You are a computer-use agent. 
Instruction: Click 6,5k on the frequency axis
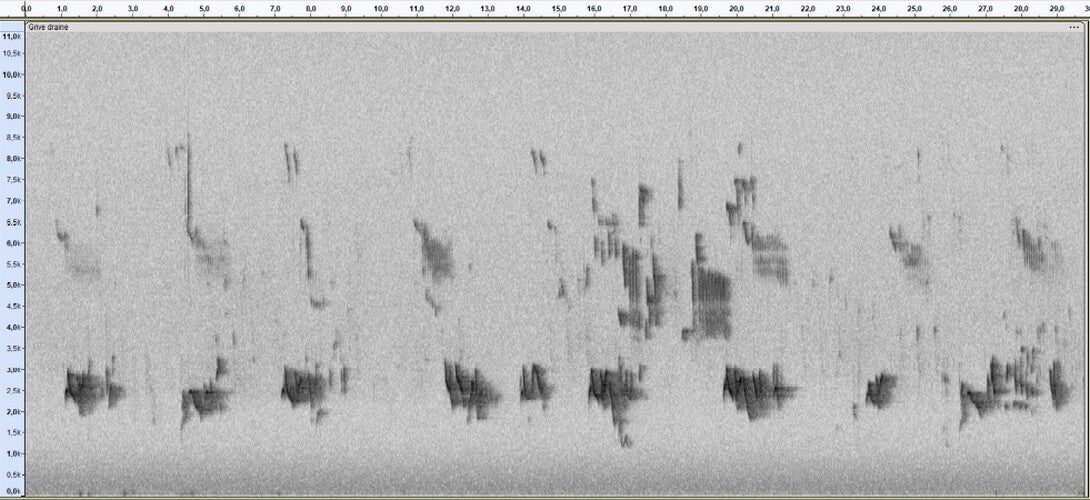click(12, 222)
